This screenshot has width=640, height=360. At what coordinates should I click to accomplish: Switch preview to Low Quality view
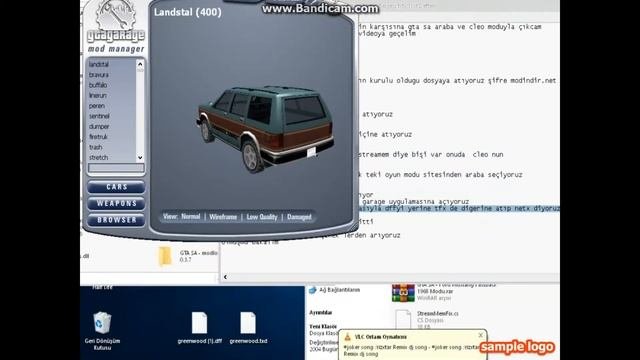coord(262,217)
